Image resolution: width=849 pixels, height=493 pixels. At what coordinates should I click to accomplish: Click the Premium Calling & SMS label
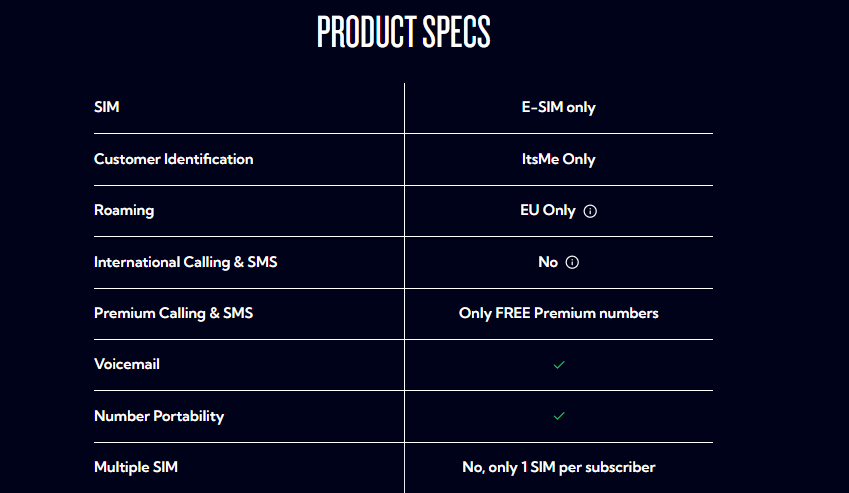click(x=173, y=313)
